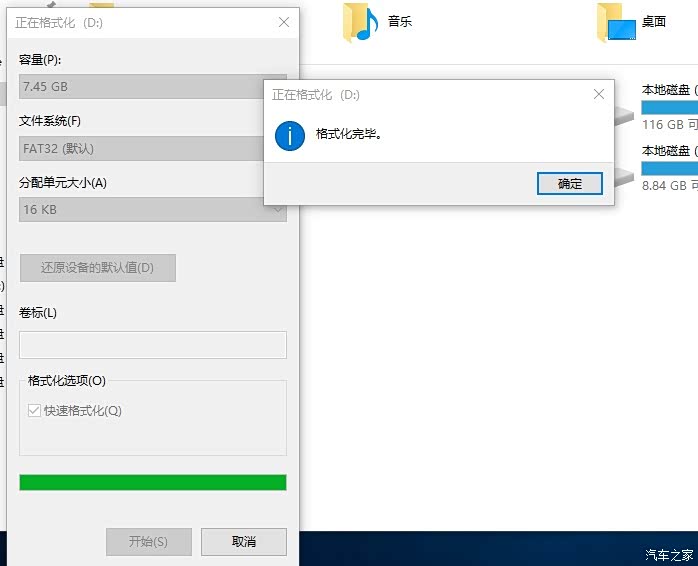Click the message dialog title 正在格式化 (D:)
The image size is (698, 566).
(x=316, y=95)
